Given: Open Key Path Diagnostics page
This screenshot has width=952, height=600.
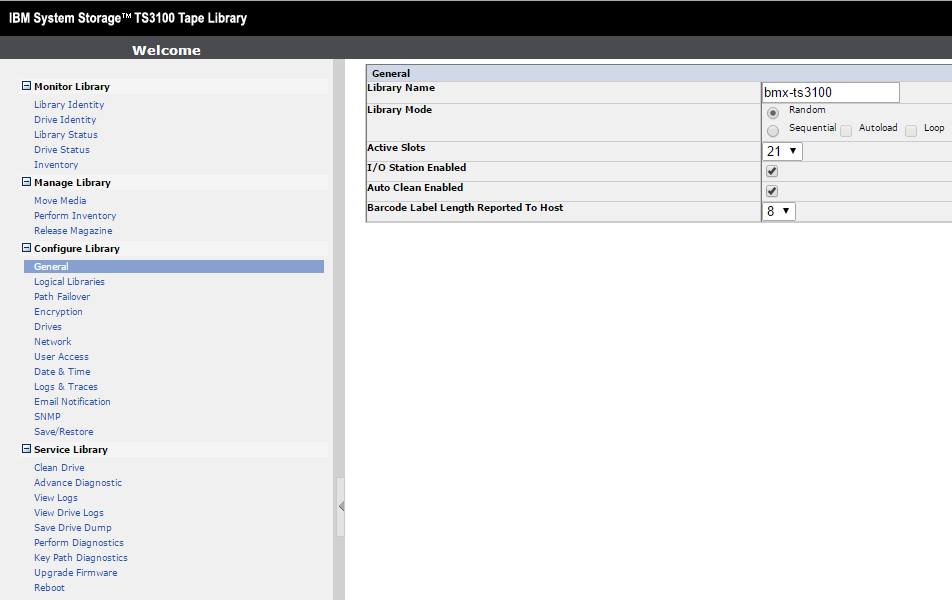Looking at the screenshot, I should tap(81, 557).
